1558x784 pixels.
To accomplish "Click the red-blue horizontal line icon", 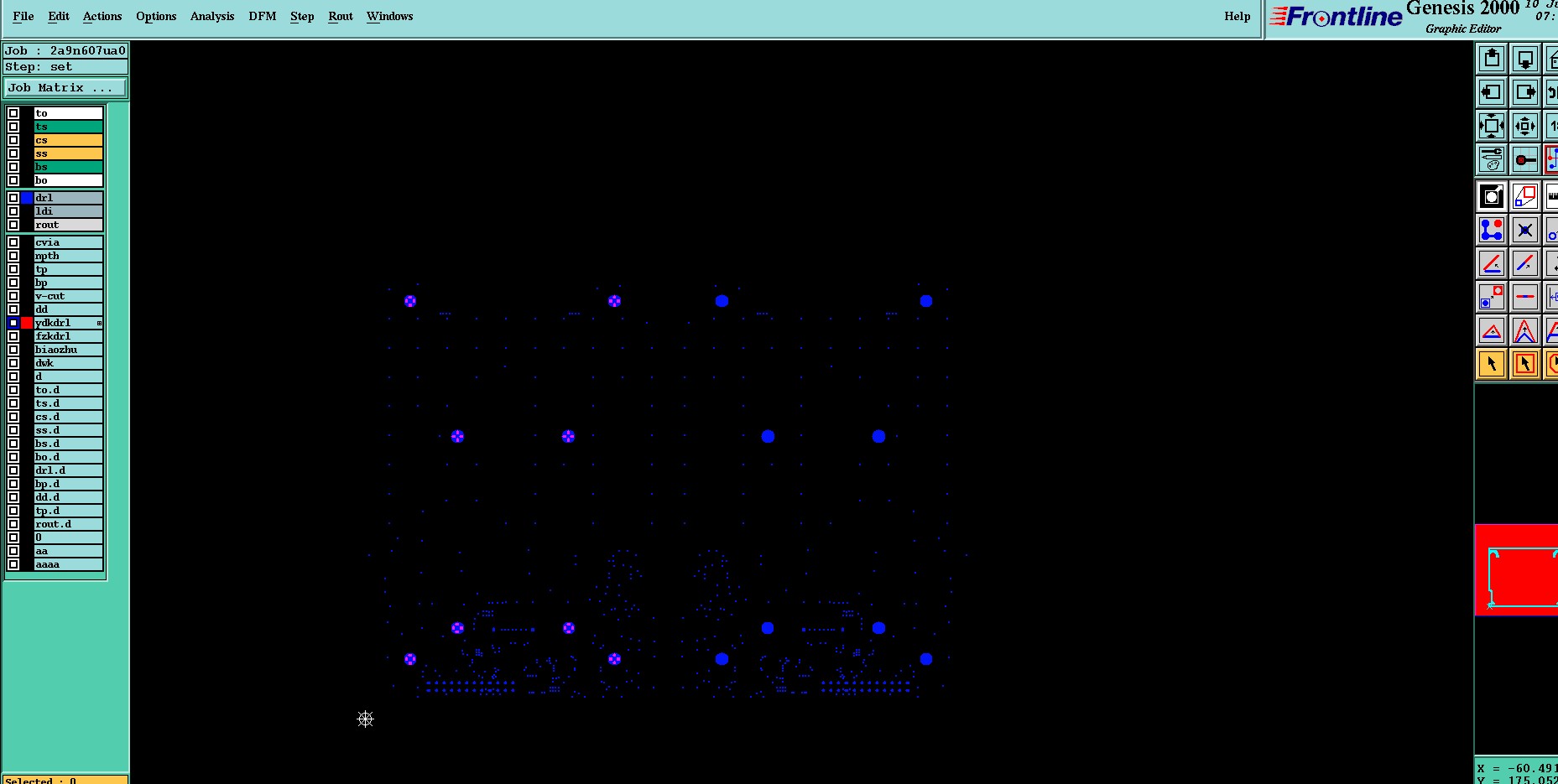I will pos(1525,297).
